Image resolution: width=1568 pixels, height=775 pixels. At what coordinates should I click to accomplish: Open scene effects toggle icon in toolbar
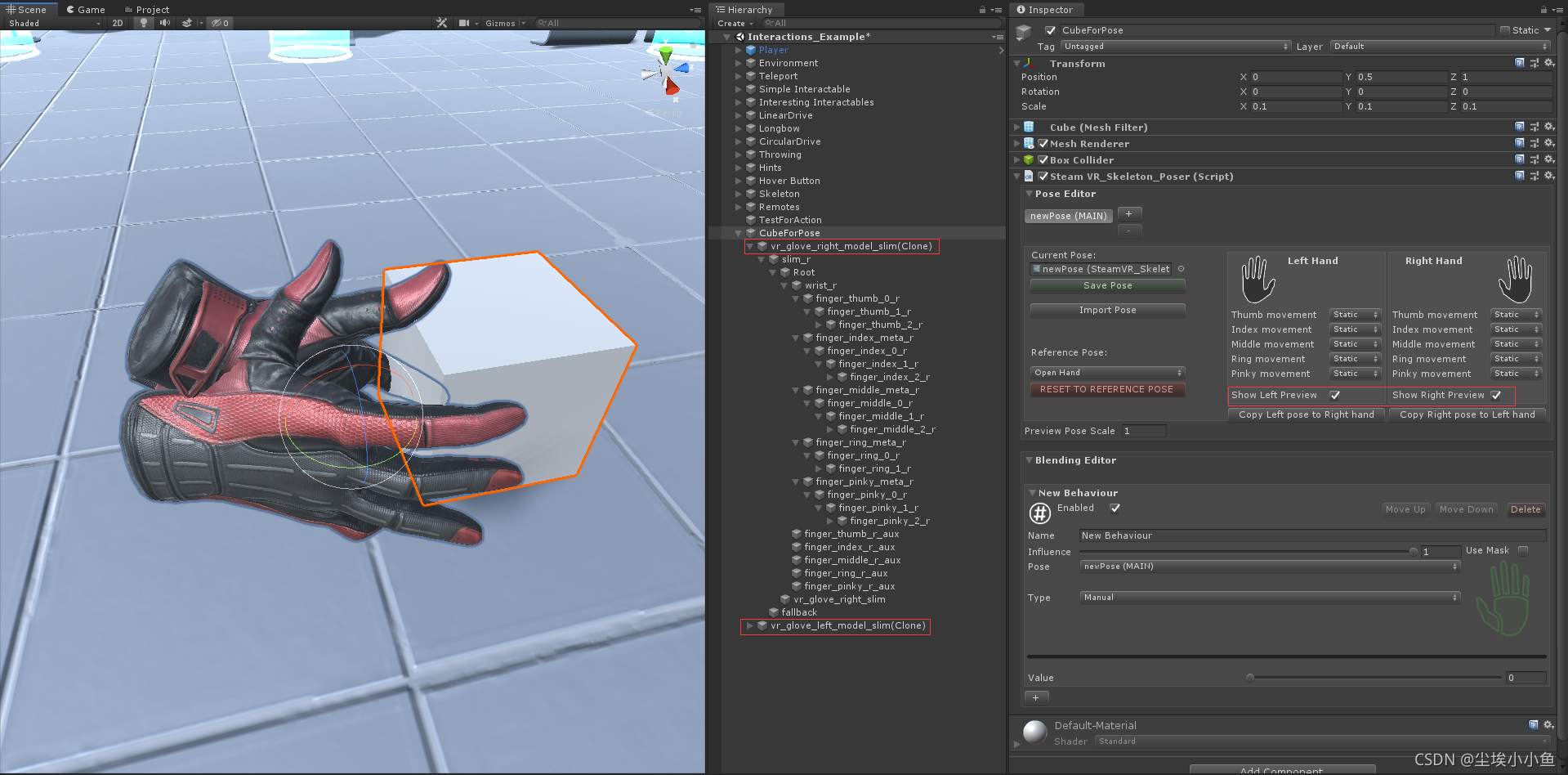[188, 23]
